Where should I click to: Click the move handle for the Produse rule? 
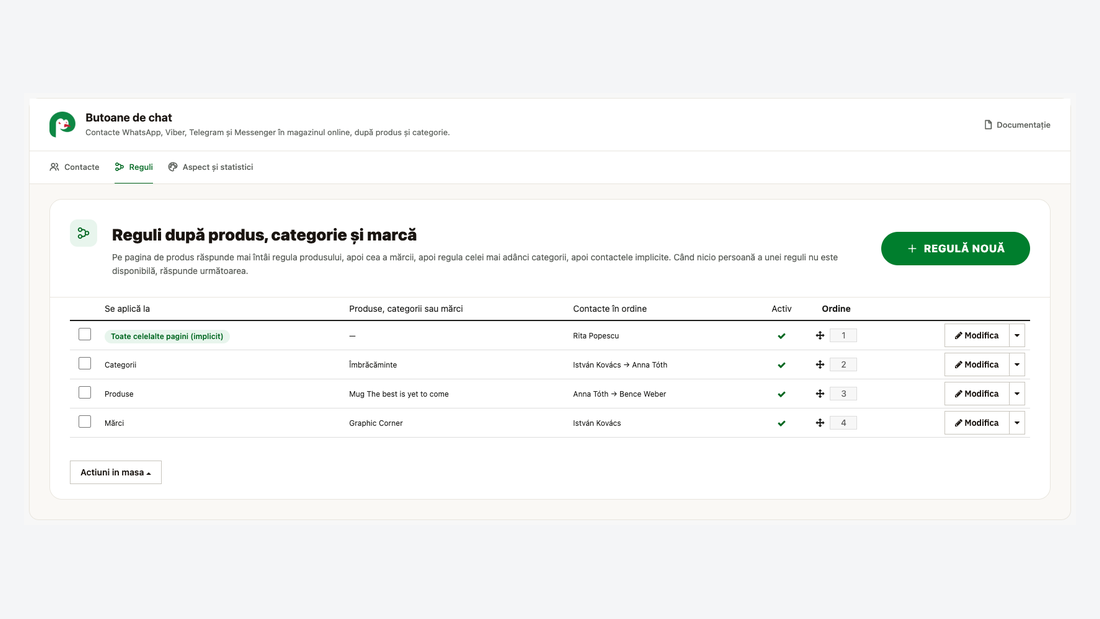(x=819, y=394)
